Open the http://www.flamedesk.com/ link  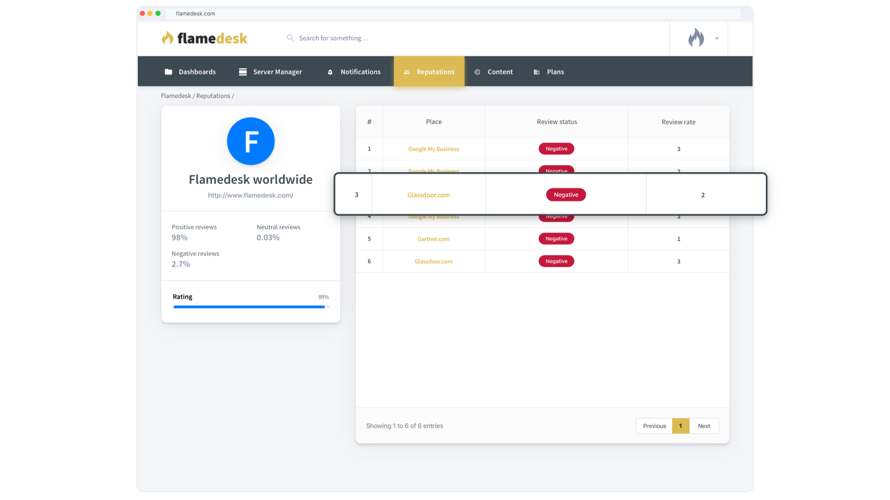(x=250, y=195)
